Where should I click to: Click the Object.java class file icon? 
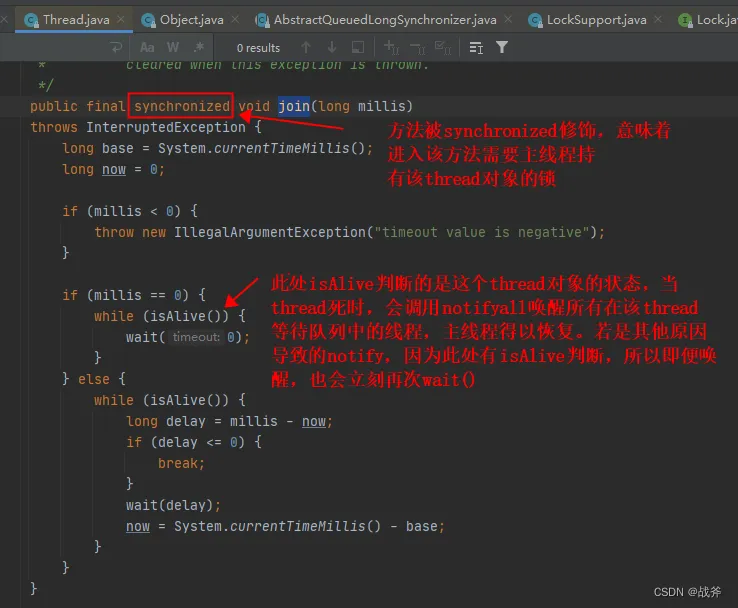tap(148, 20)
